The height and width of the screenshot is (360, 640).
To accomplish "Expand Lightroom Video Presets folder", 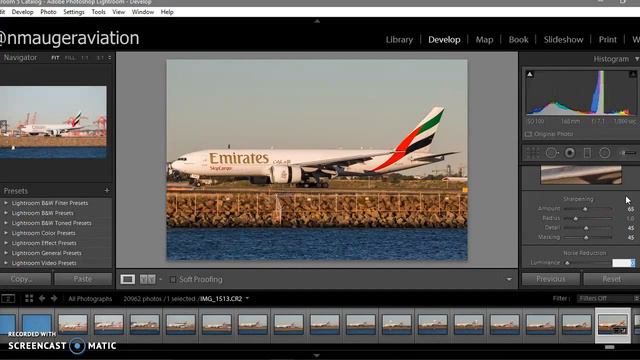I will [6, 263].
